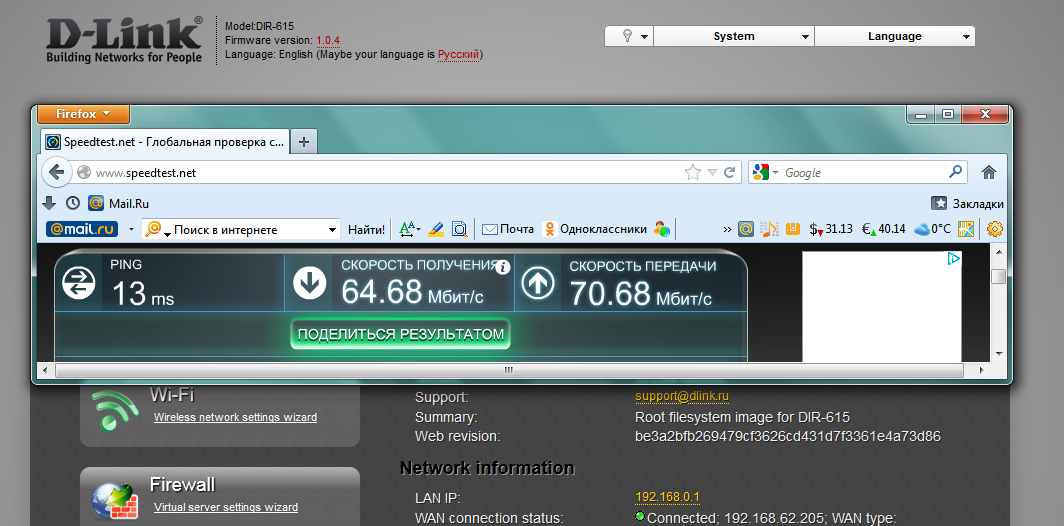Select the Speedtest.net browser tab
Viewport: 1064px width, 526px height.
pos(165,142)
